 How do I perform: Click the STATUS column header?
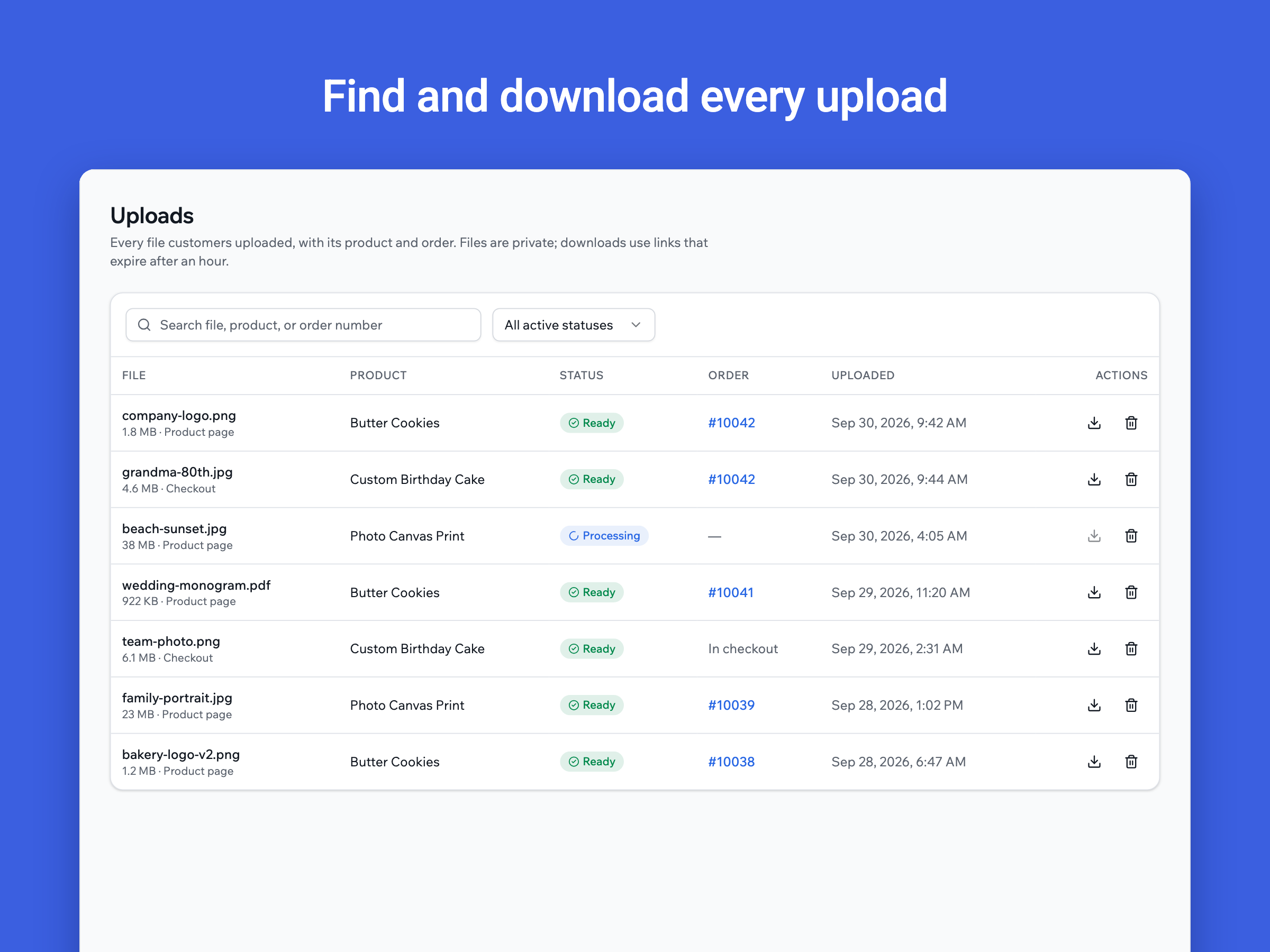581,376
